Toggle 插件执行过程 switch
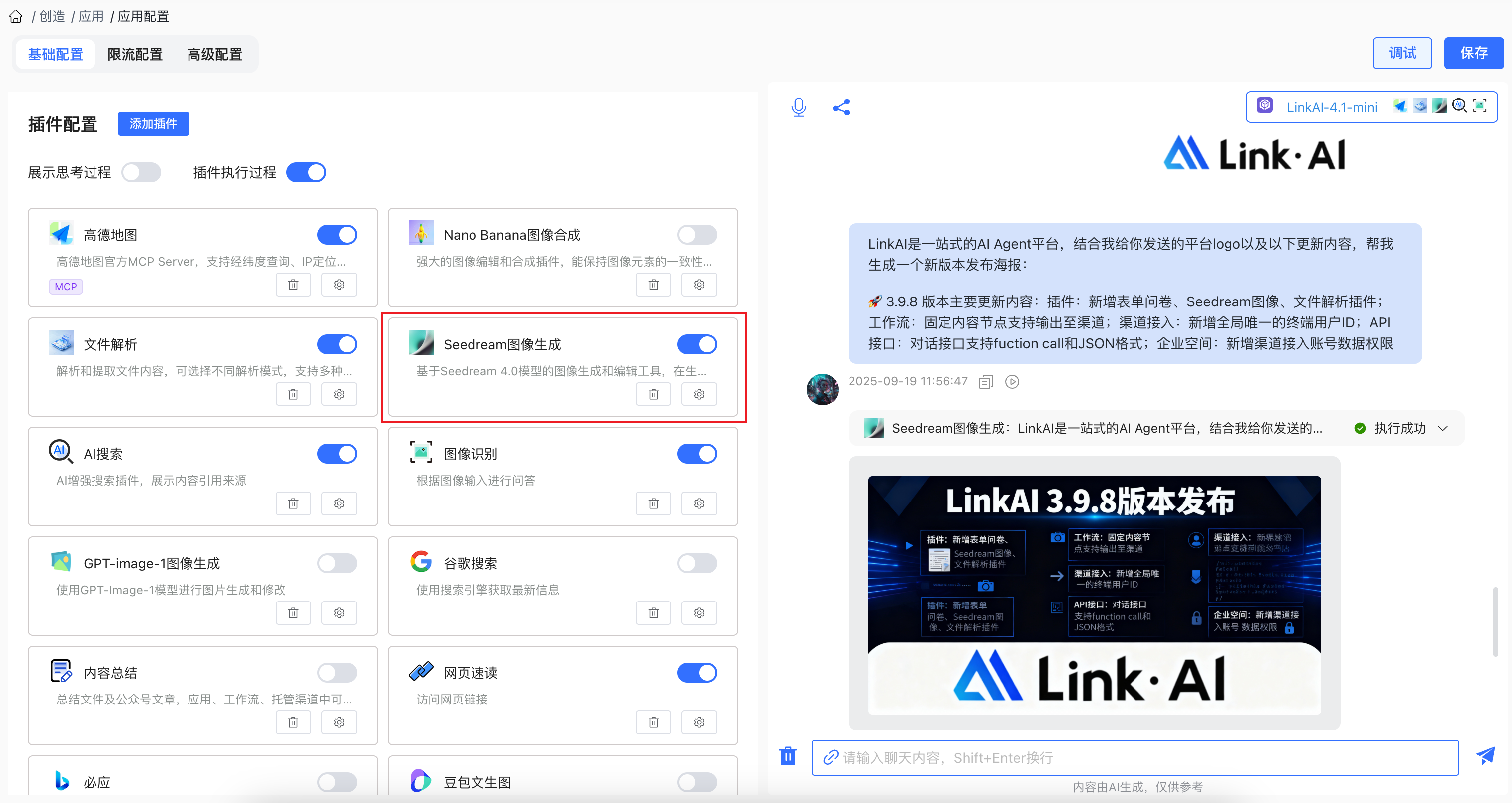1512x803 pixels. tap(306, 173)
